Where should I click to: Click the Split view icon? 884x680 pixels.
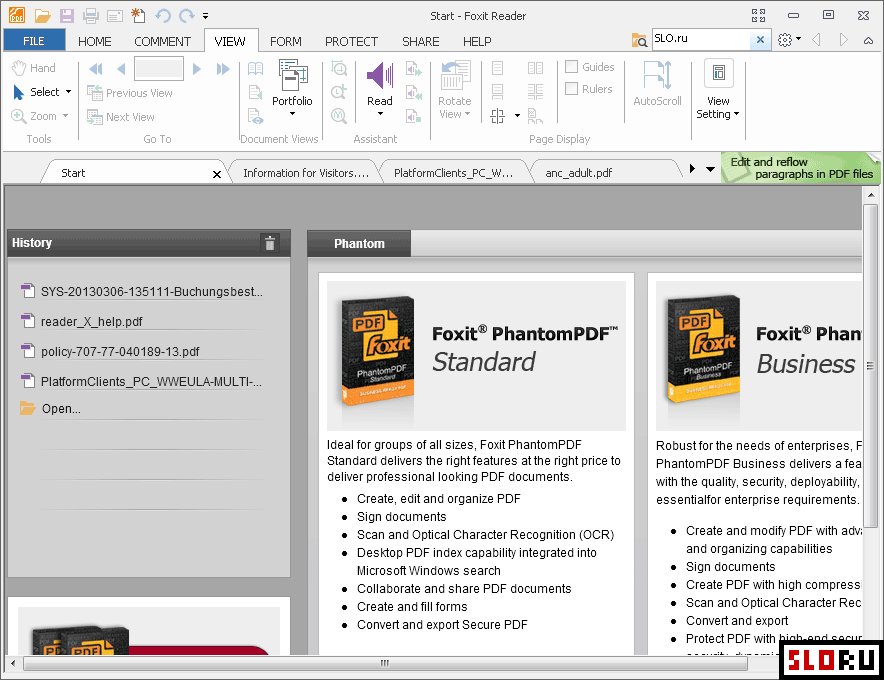click(497, 116)
